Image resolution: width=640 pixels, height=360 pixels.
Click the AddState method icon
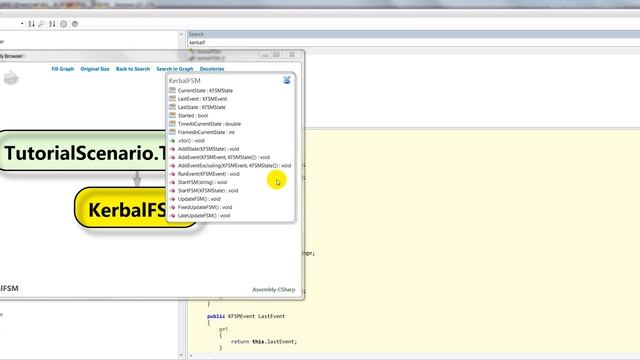[172, 149]
